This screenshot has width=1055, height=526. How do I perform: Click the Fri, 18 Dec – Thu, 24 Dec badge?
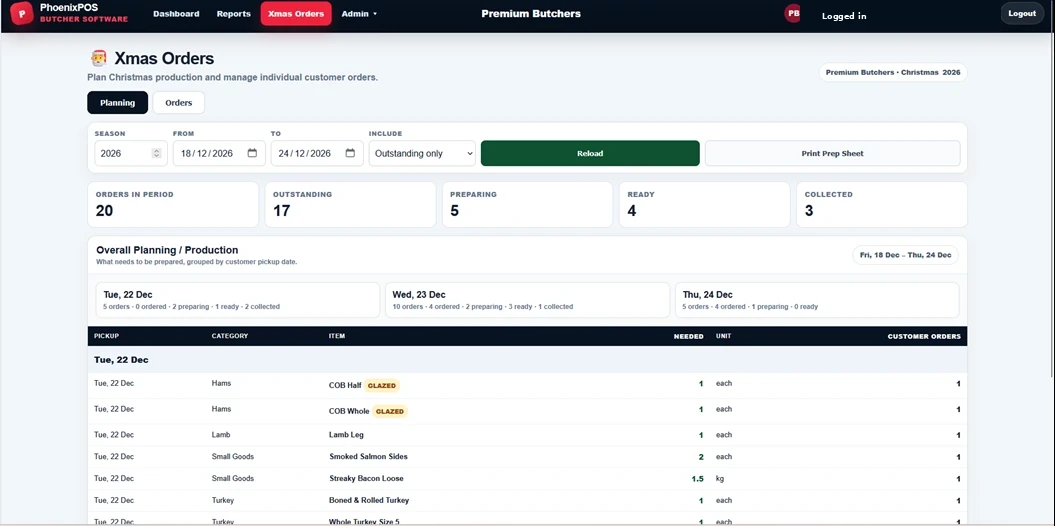click(905, 255)
